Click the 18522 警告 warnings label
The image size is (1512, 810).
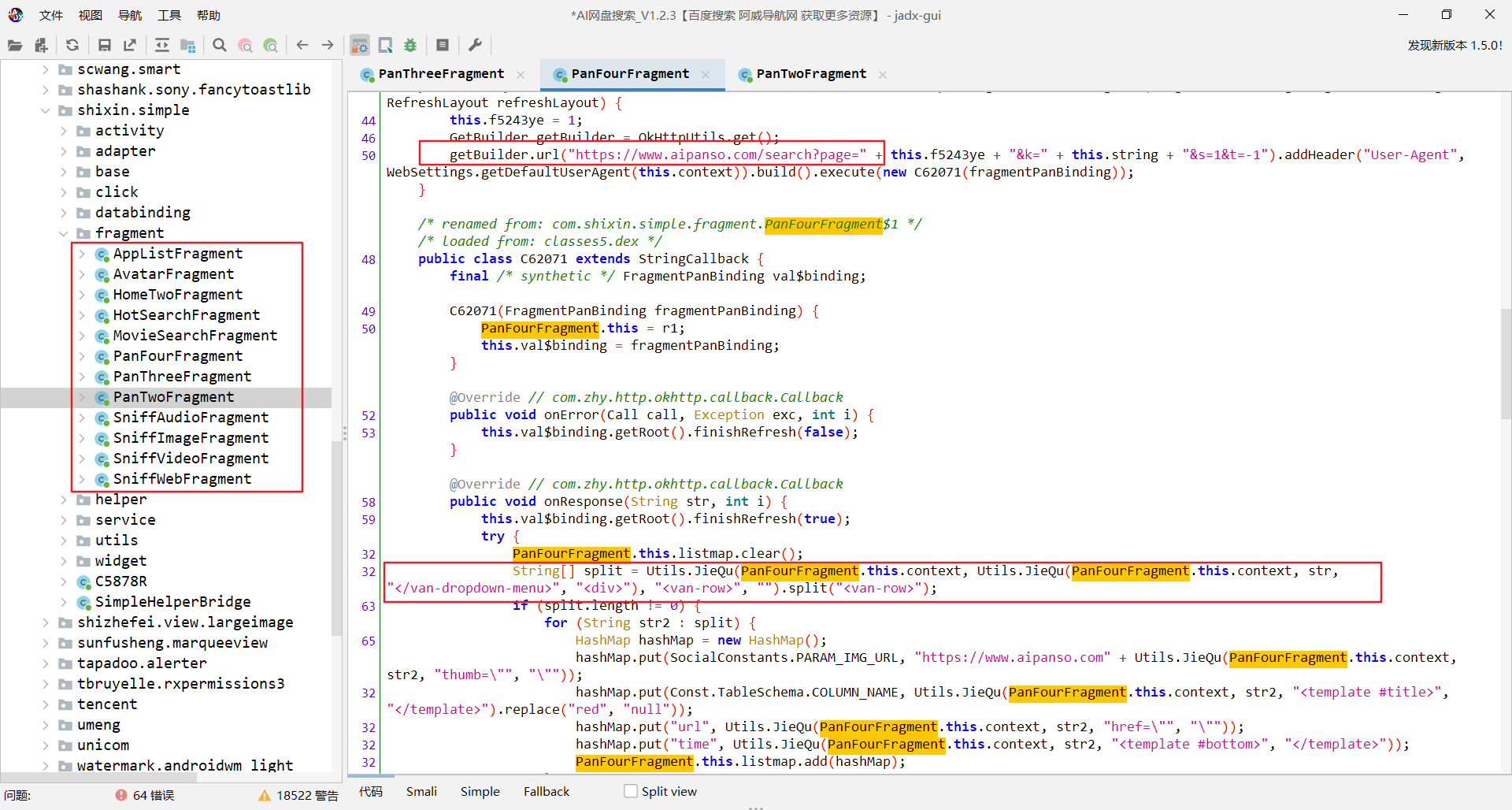pyautogui.click(x=307, y=796)
